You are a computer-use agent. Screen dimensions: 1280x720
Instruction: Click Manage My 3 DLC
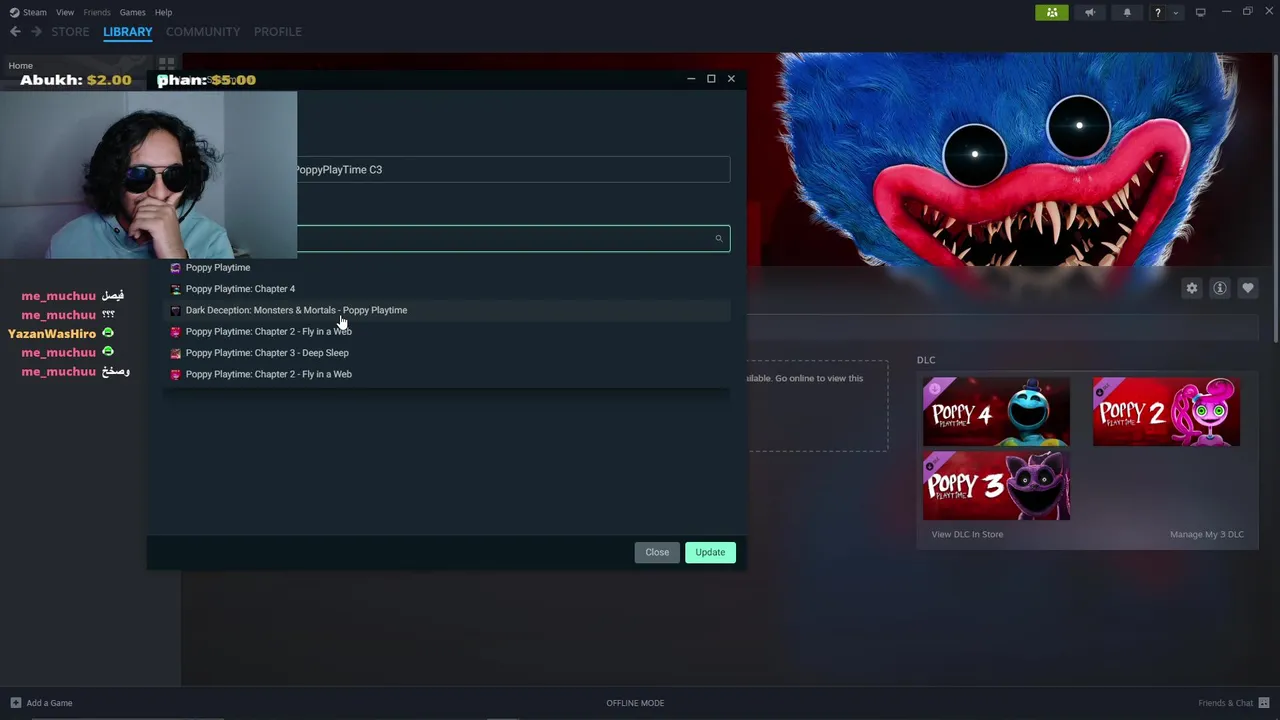tap(1207, 534)
